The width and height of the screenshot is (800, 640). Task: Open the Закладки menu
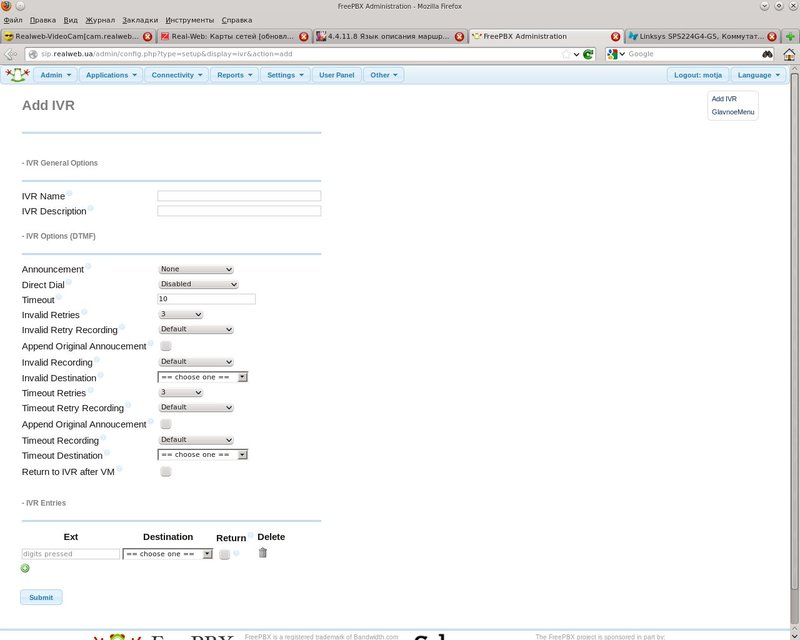[140, 20]
